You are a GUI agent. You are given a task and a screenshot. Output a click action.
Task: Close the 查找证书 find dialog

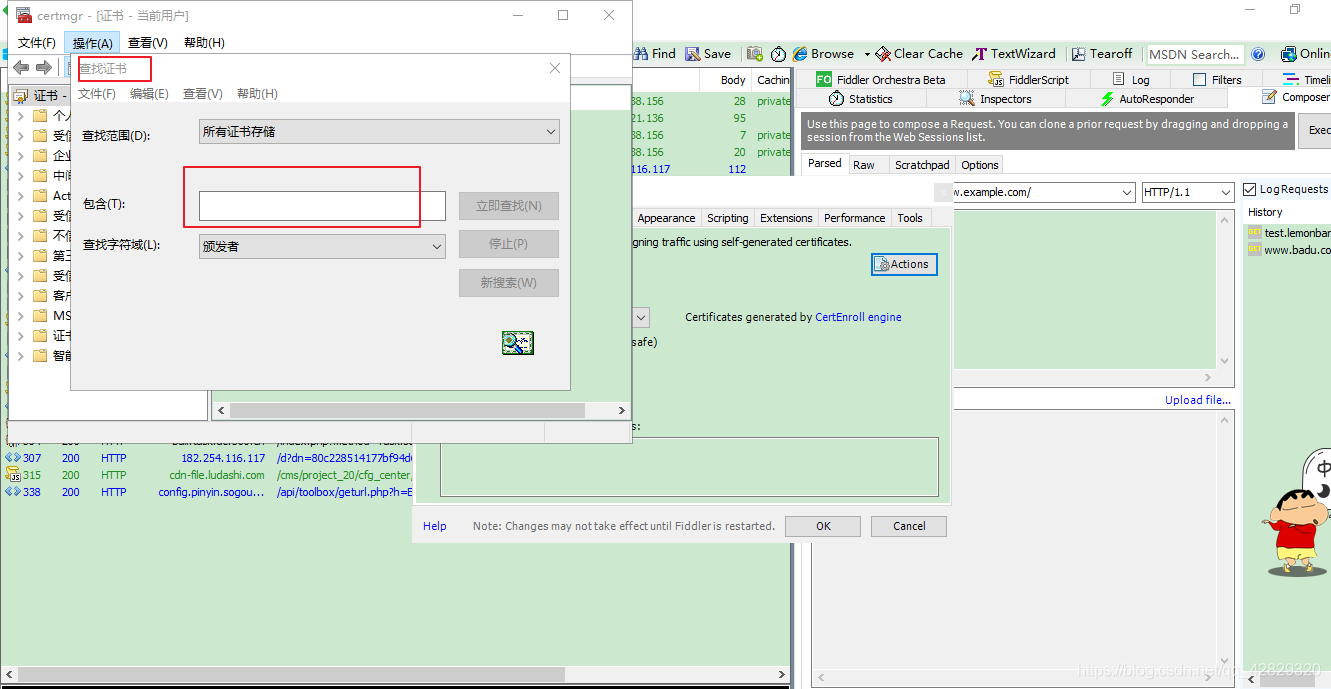(556, 68)
